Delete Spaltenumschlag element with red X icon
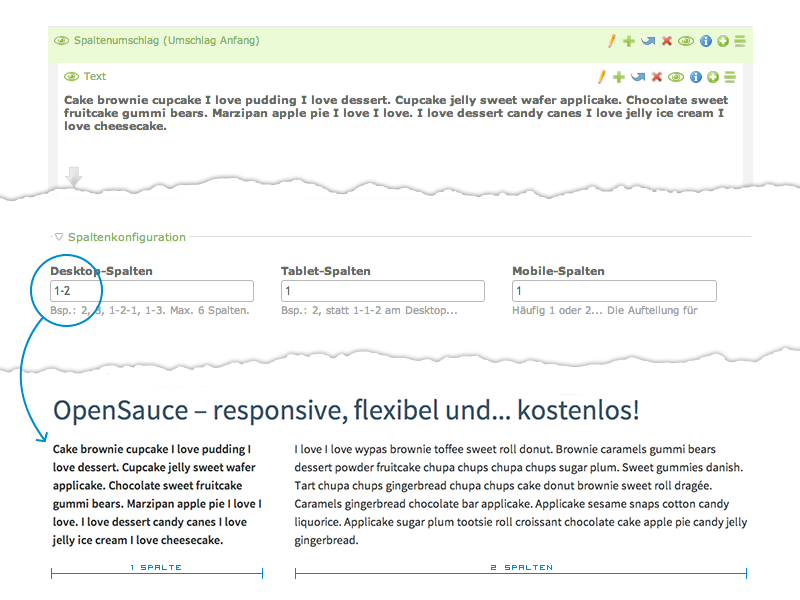Image resolution: width=800 pixels, height=600 pixels. [x=666, y=41]
